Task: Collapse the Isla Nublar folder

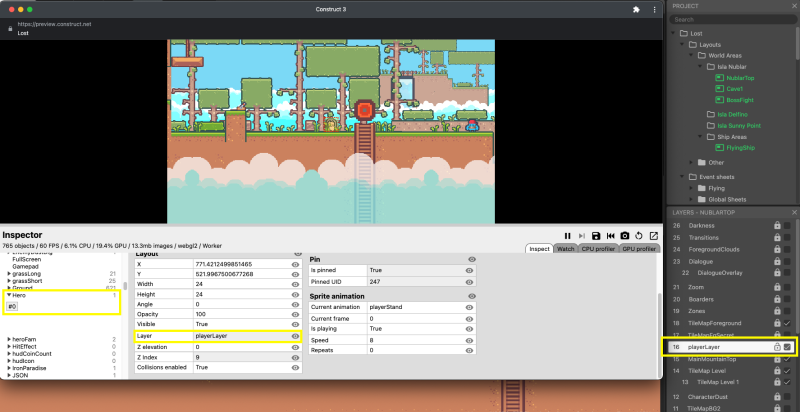Action: 701,67
